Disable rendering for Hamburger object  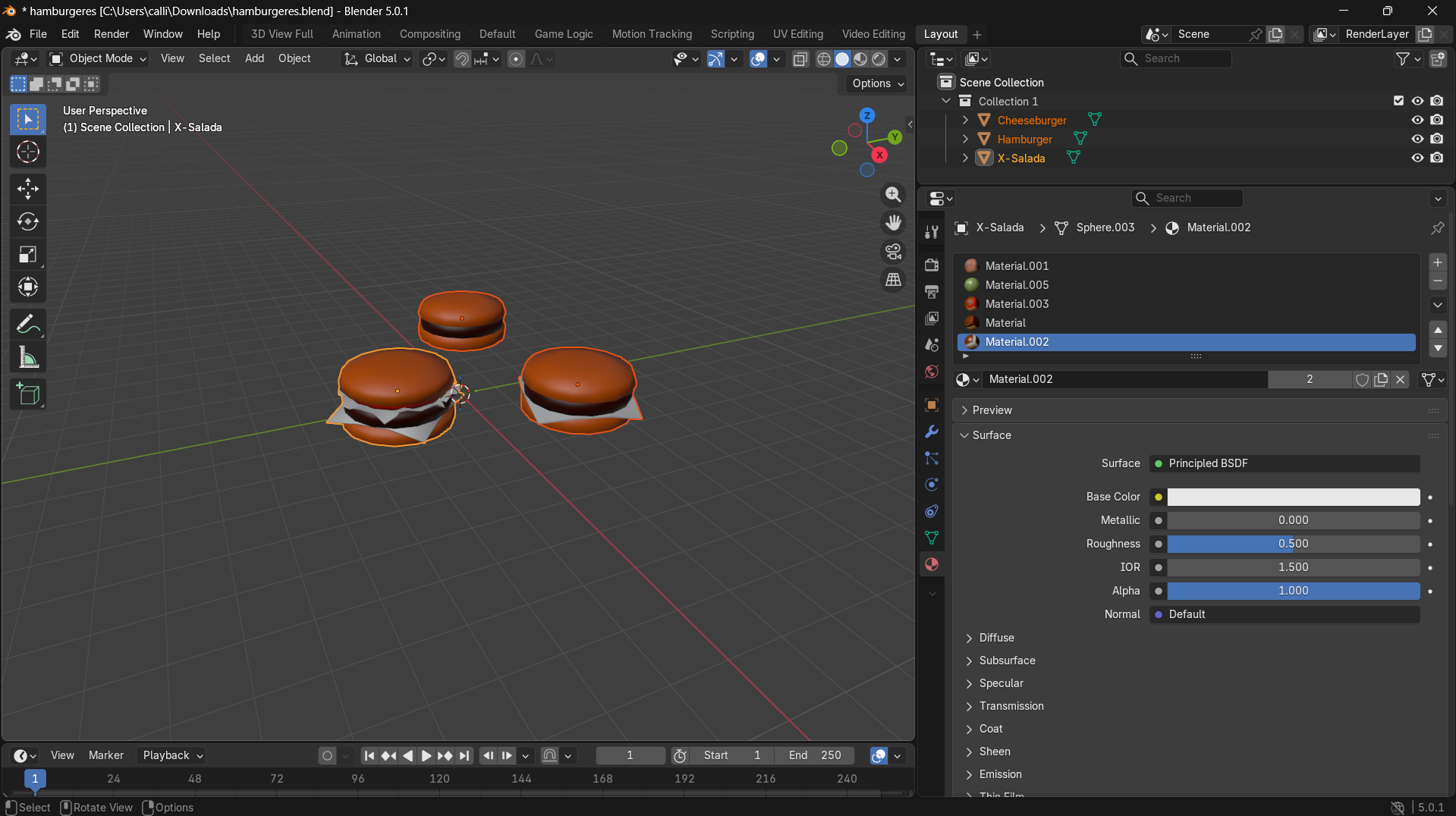(1437, 139)
